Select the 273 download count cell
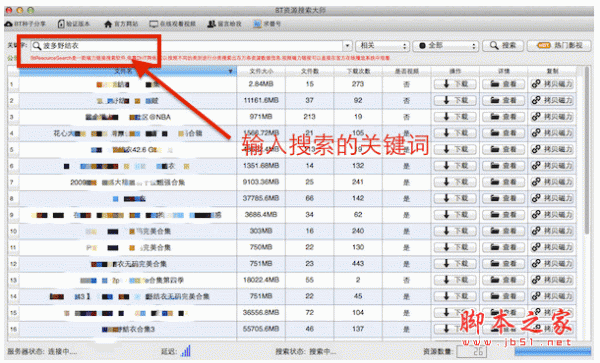Screen dimensions: 600x363 click(x=358, y=84)
